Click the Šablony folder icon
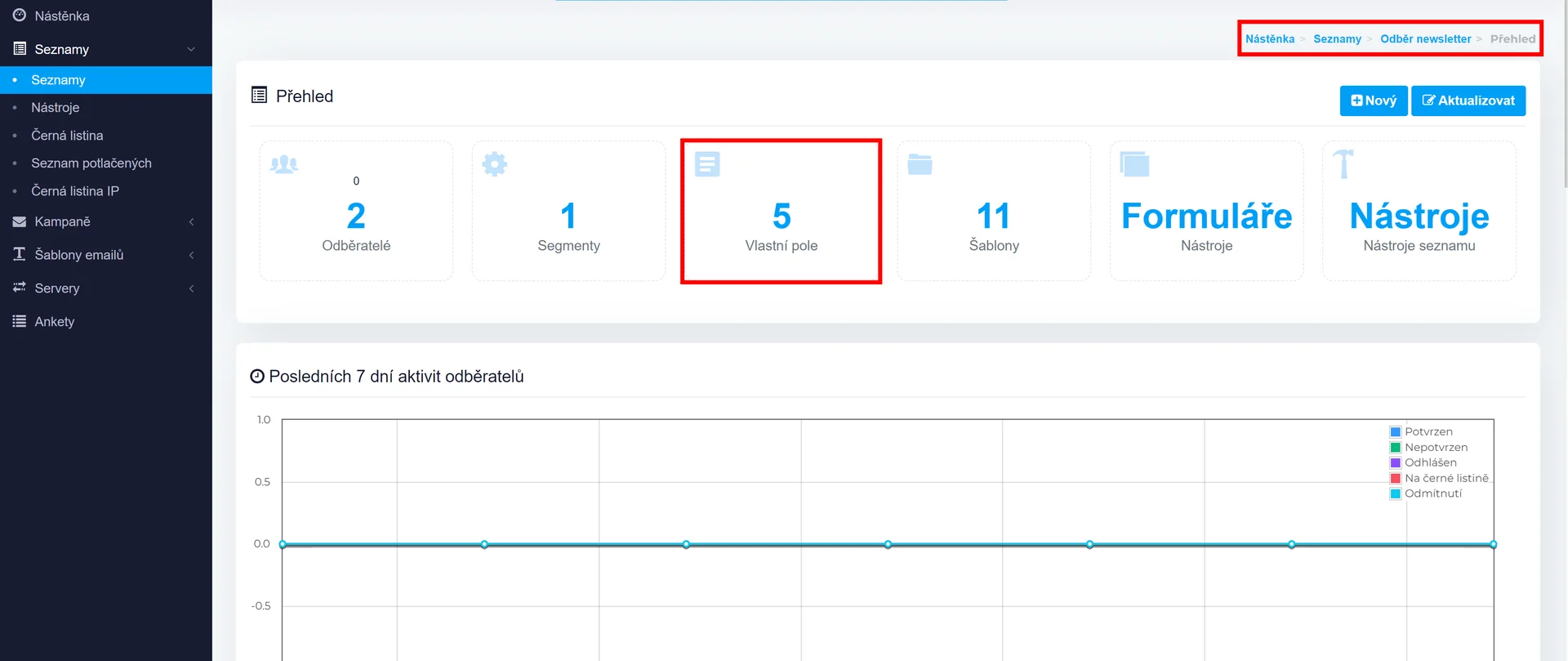 [x=920, y=164]
